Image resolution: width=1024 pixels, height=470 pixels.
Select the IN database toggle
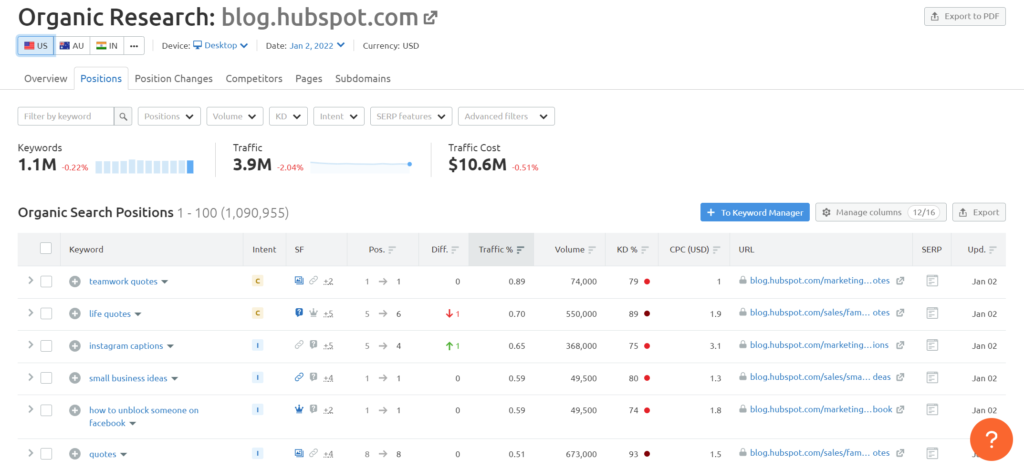(x=107, y=46)
